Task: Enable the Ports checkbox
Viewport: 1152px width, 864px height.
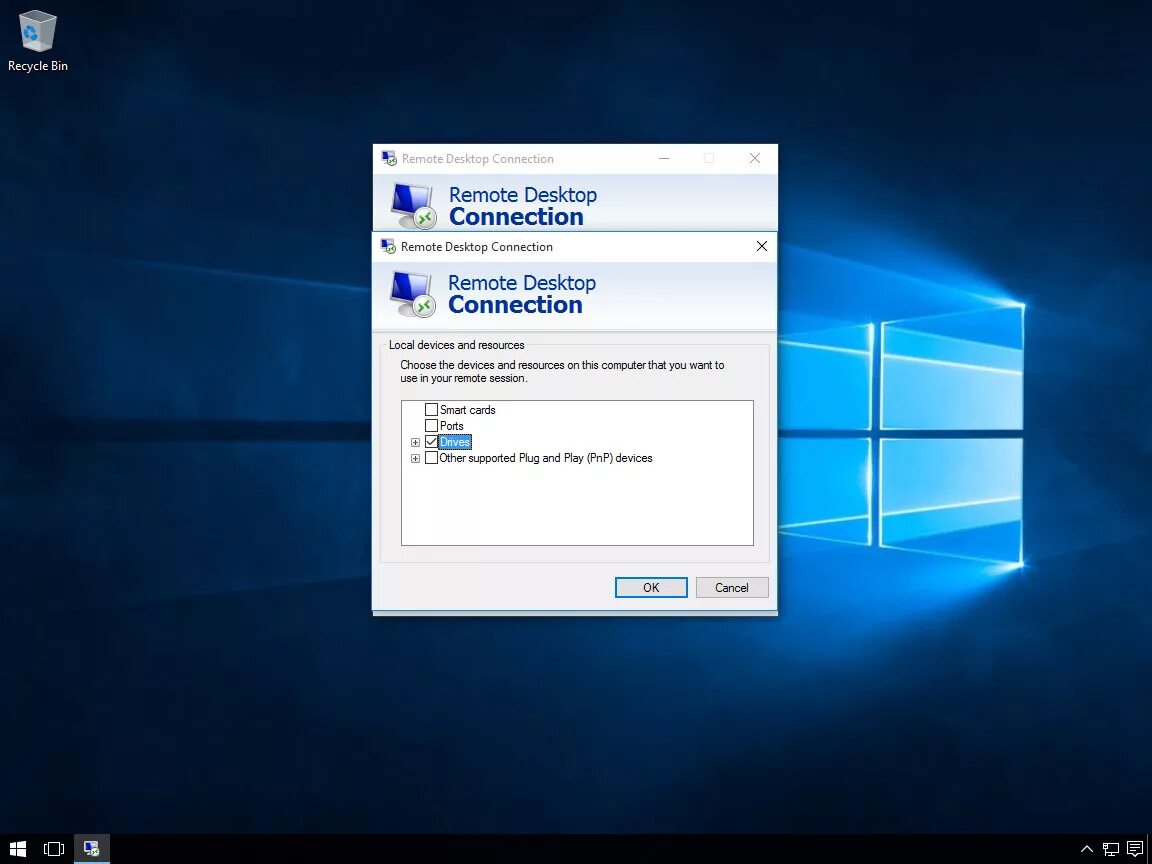Action: pyautogui.click(x=431, y=425)
